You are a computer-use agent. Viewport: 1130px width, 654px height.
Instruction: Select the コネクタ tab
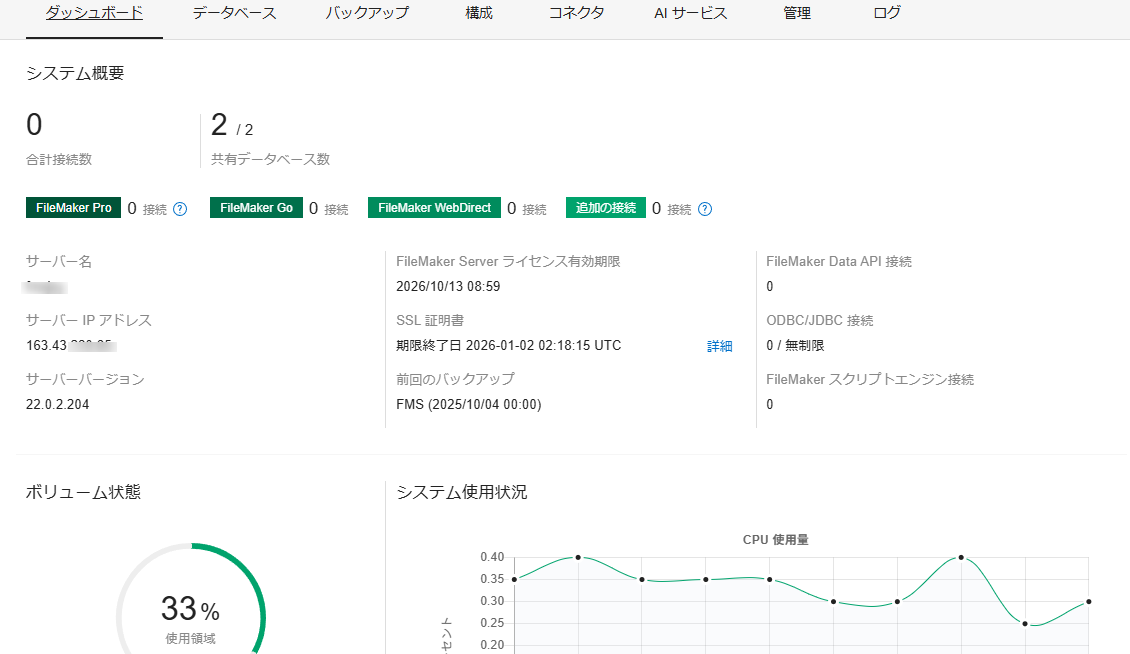576,14
